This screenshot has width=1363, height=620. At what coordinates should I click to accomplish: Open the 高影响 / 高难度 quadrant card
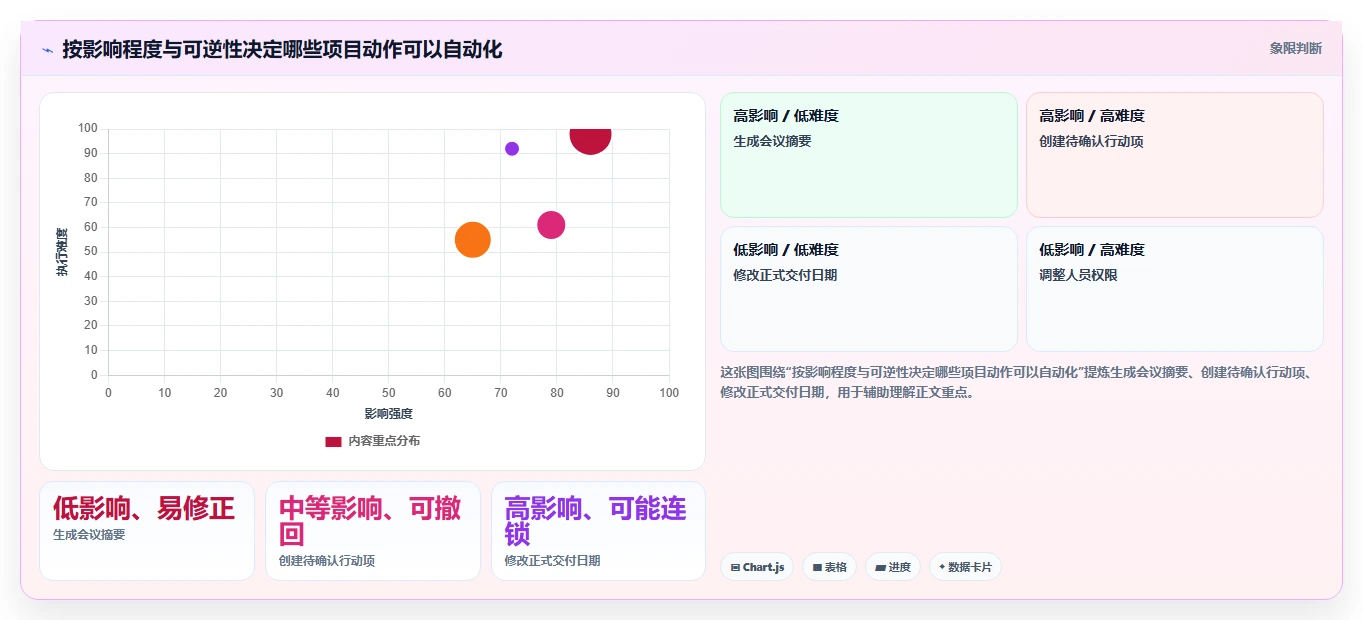pyautogui.click(x=1174, y=155)
